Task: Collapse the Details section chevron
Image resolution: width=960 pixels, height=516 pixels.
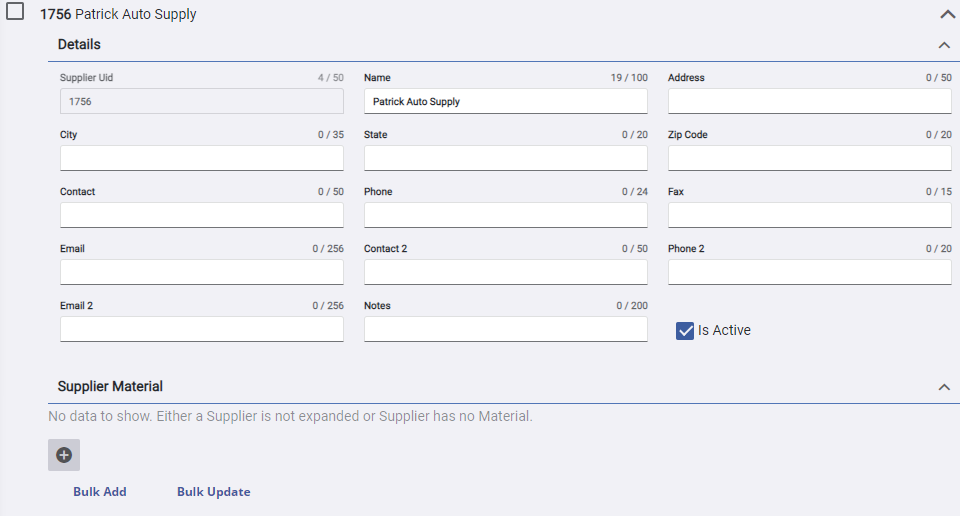Action: 943,45
